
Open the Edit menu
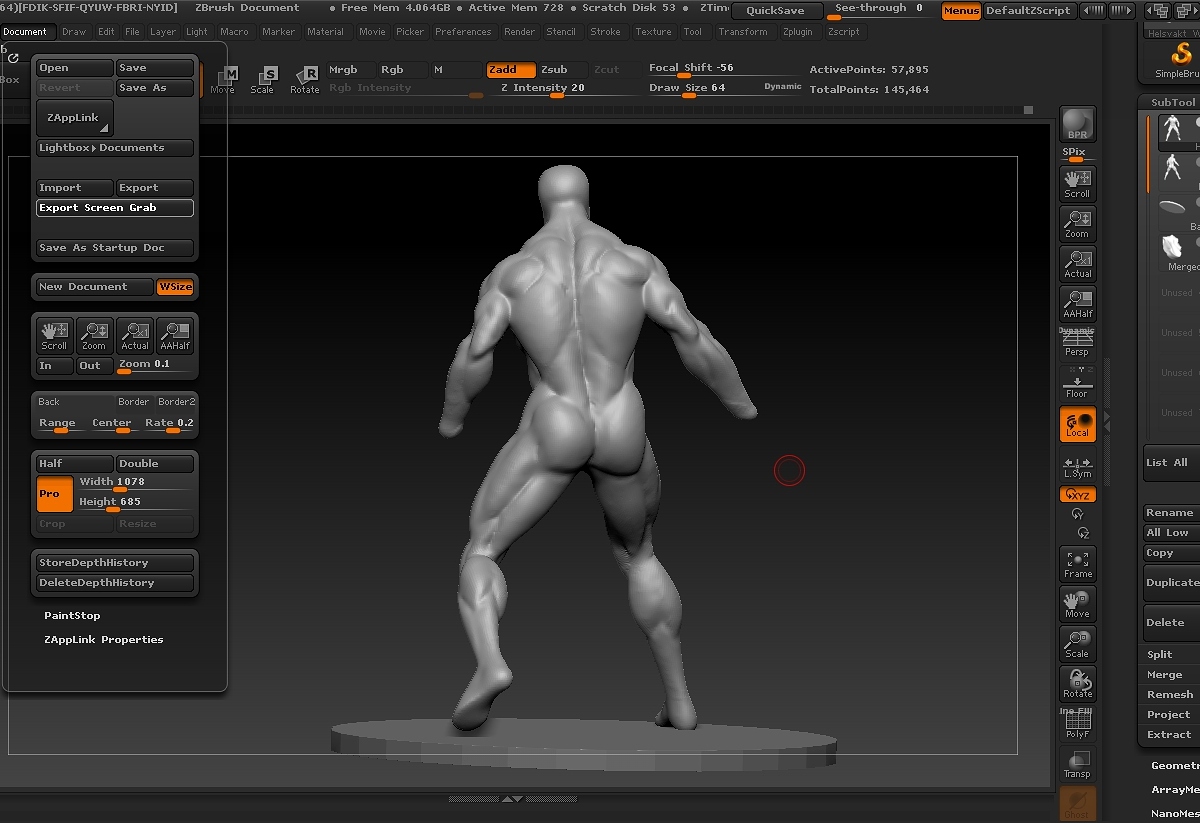tap(106, 32)
